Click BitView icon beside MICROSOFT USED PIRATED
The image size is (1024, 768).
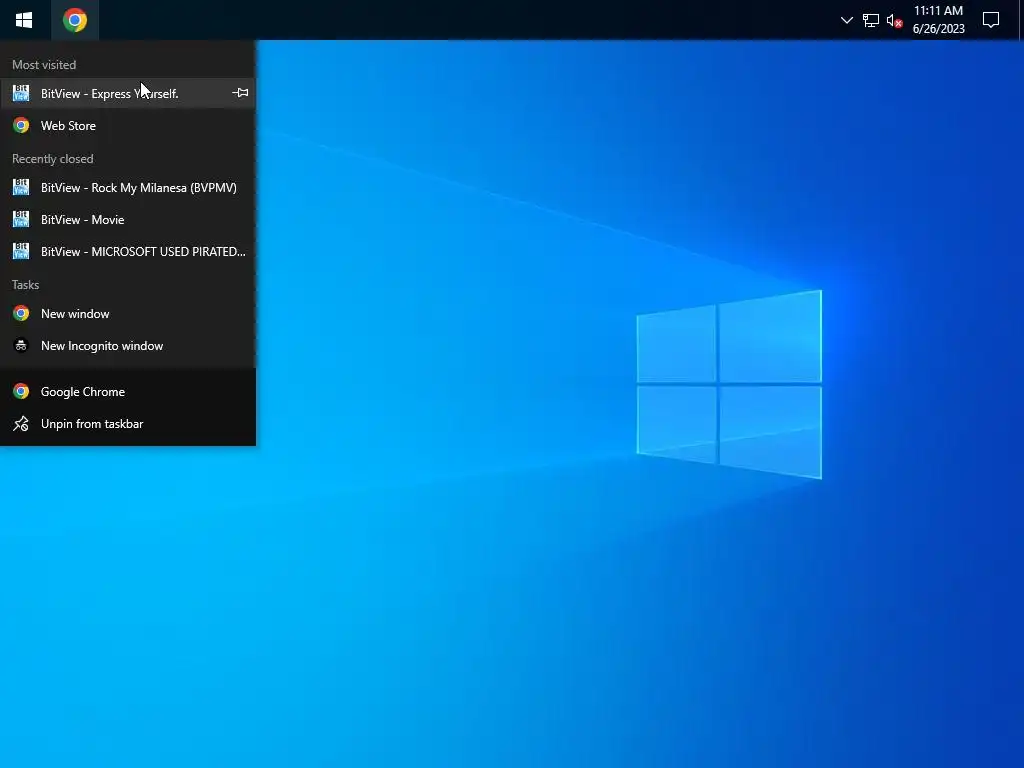(21, 251)
